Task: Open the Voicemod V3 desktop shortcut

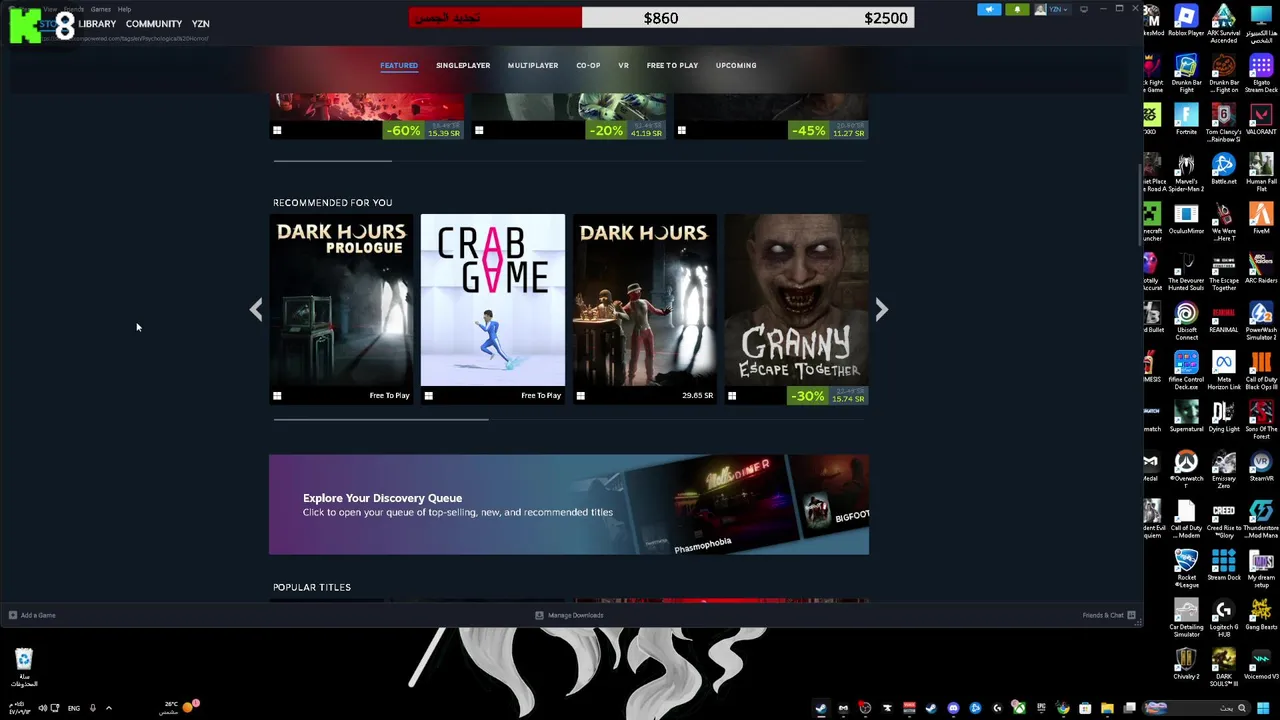Action: (x=1261, y=665)
